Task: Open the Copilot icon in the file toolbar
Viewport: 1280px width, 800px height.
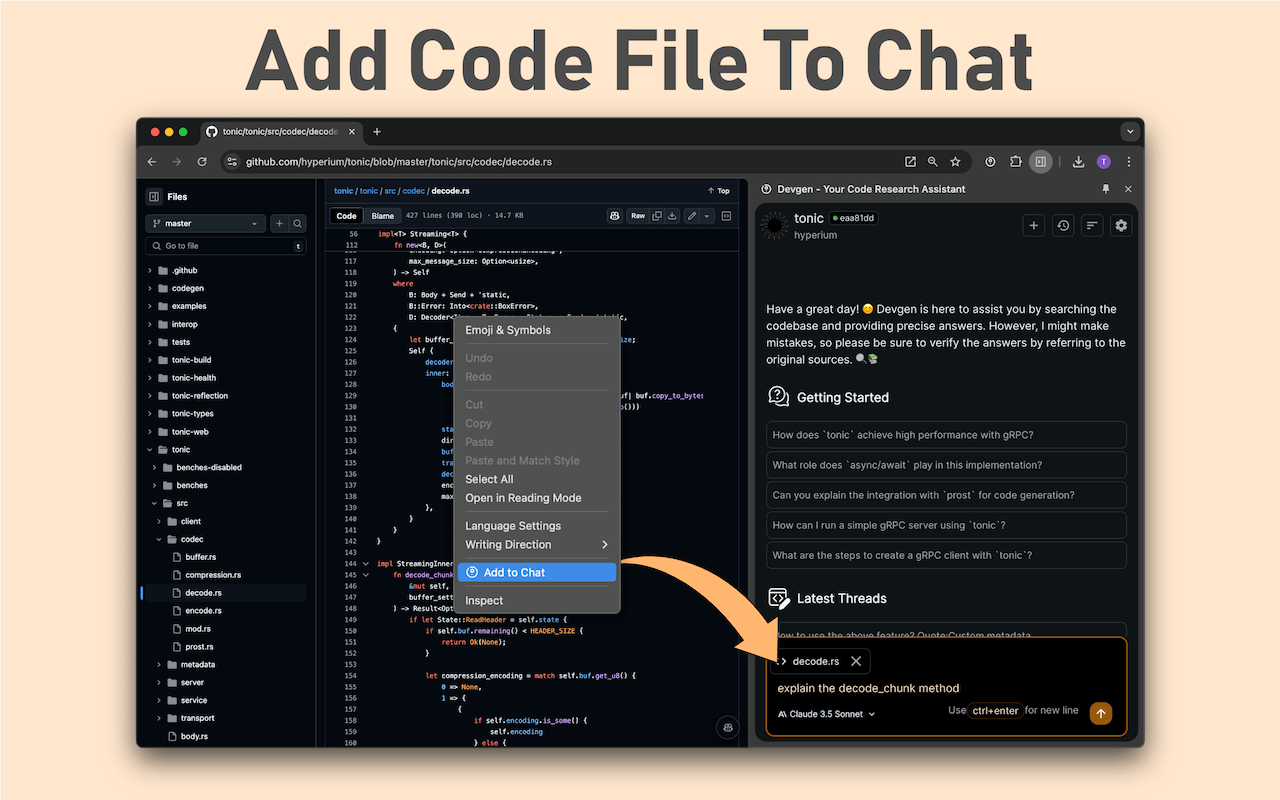Action: [614, 216]
